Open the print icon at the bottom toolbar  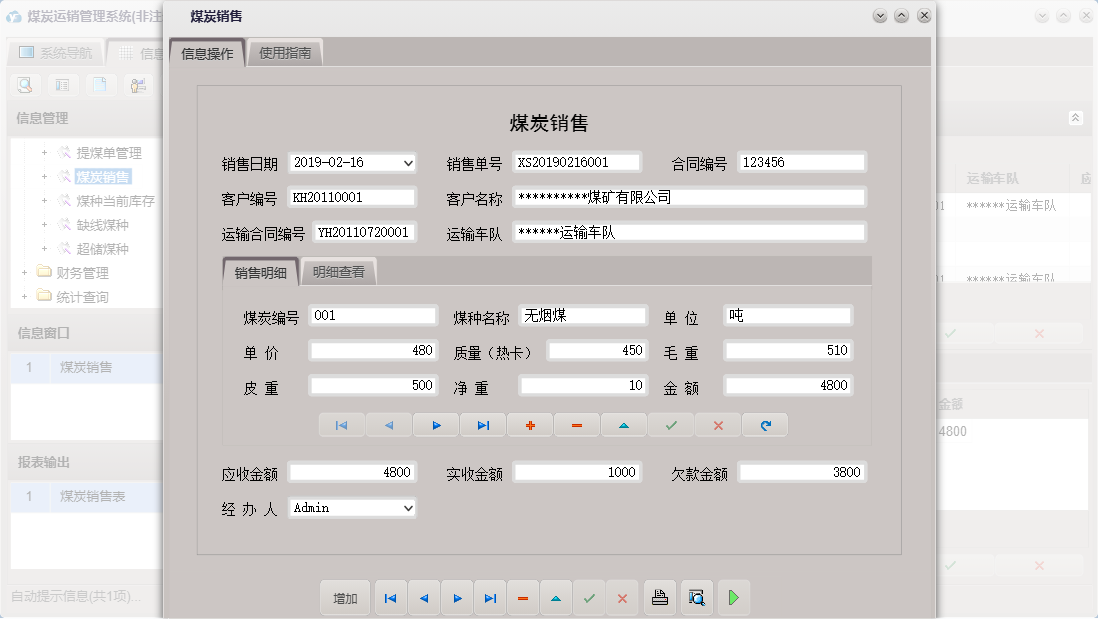pyautogui.click(x=660, y=597)
